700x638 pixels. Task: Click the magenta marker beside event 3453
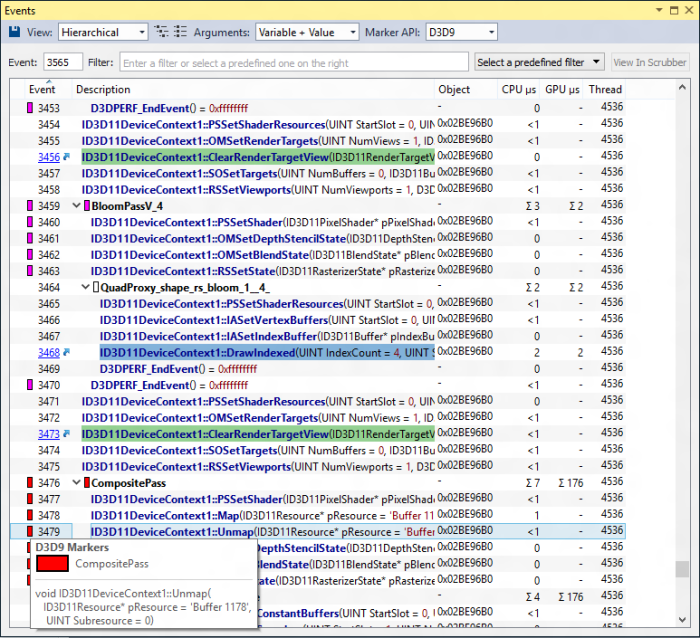coord(30,108)
